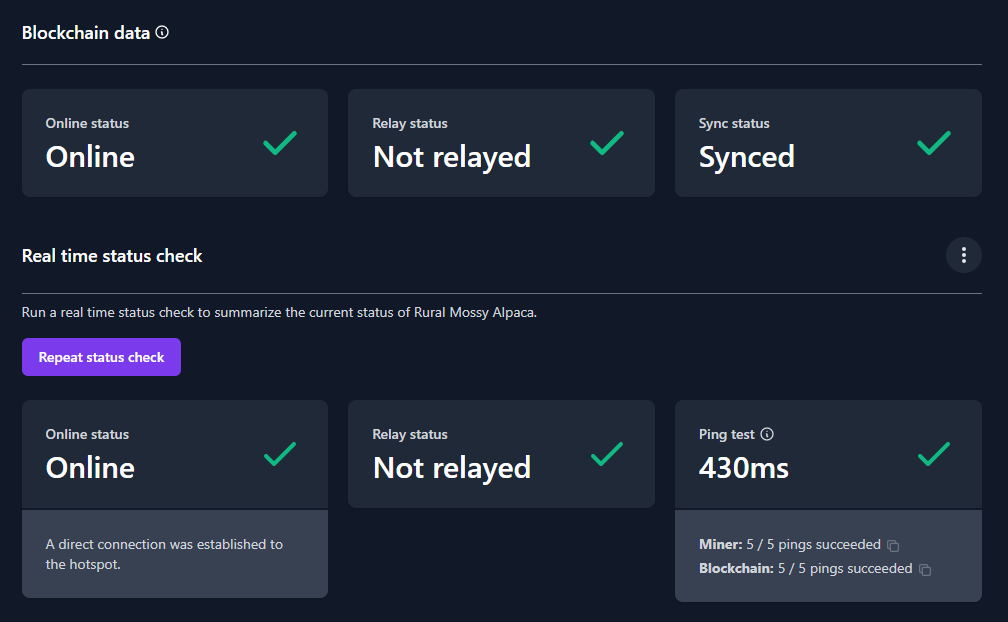Click the 'Ping test' label
This screenshot has height=622, width=1008.
[x=726, y=434]
